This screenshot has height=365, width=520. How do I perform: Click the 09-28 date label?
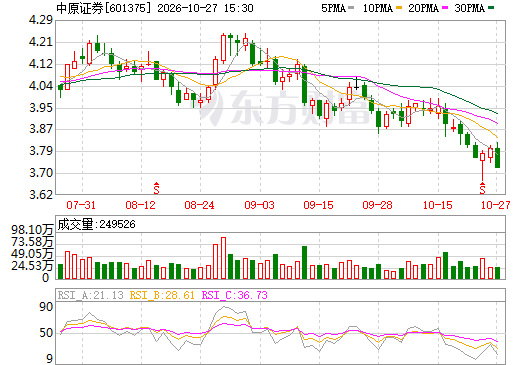378,205
